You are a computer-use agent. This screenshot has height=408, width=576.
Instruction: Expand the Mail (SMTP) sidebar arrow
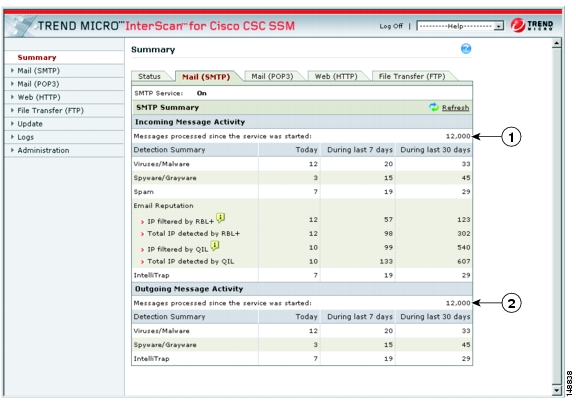(x=12, y=71)
